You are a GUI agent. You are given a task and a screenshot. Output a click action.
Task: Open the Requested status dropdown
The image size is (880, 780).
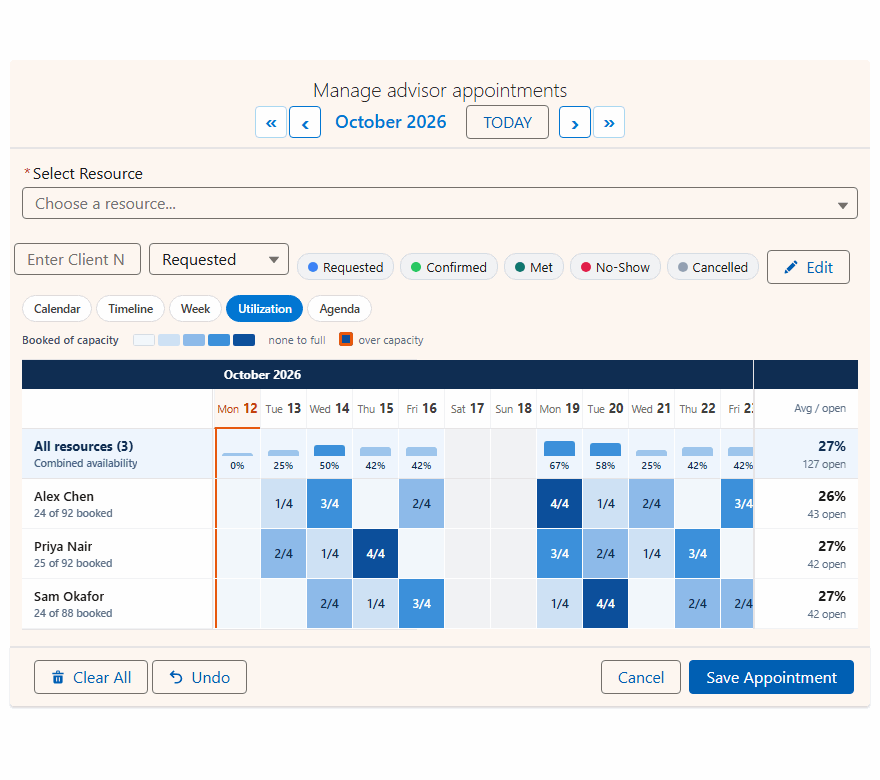(219, 259)
